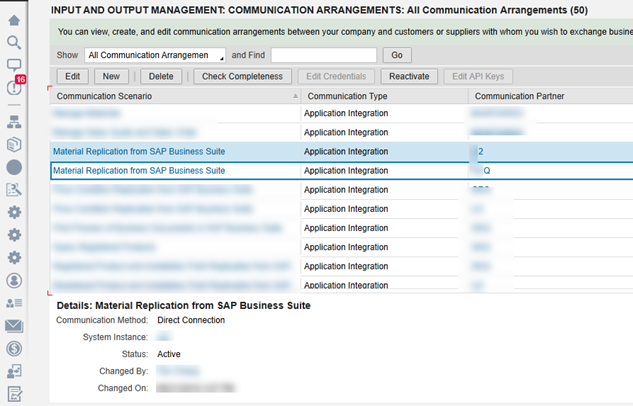
Task: Open the search magnifier in sidebar
Action: coord(14,42)
